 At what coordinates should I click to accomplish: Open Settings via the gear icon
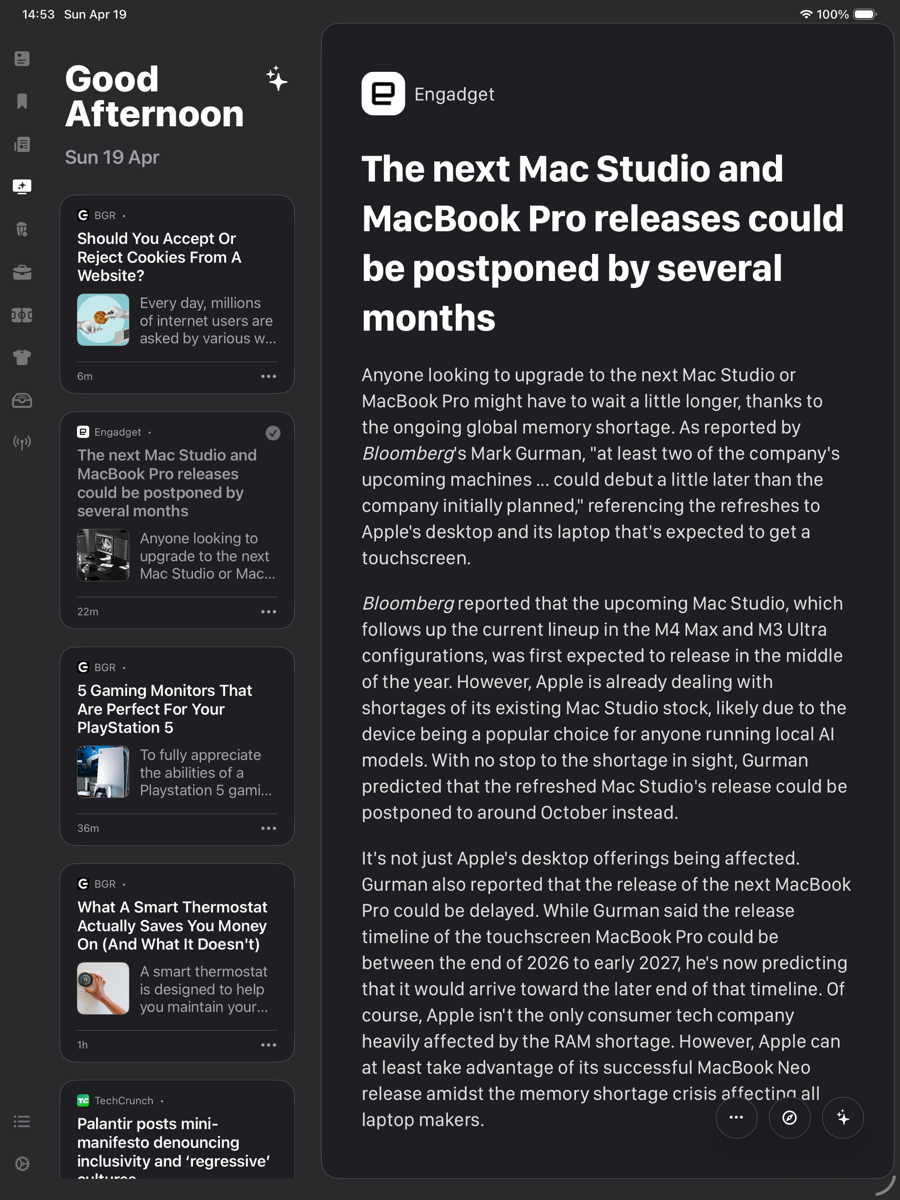point(21,1163)
